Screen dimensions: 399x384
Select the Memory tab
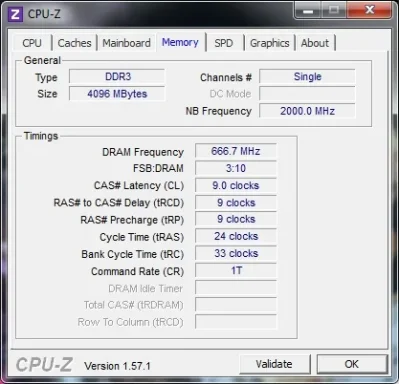[180, 42]
